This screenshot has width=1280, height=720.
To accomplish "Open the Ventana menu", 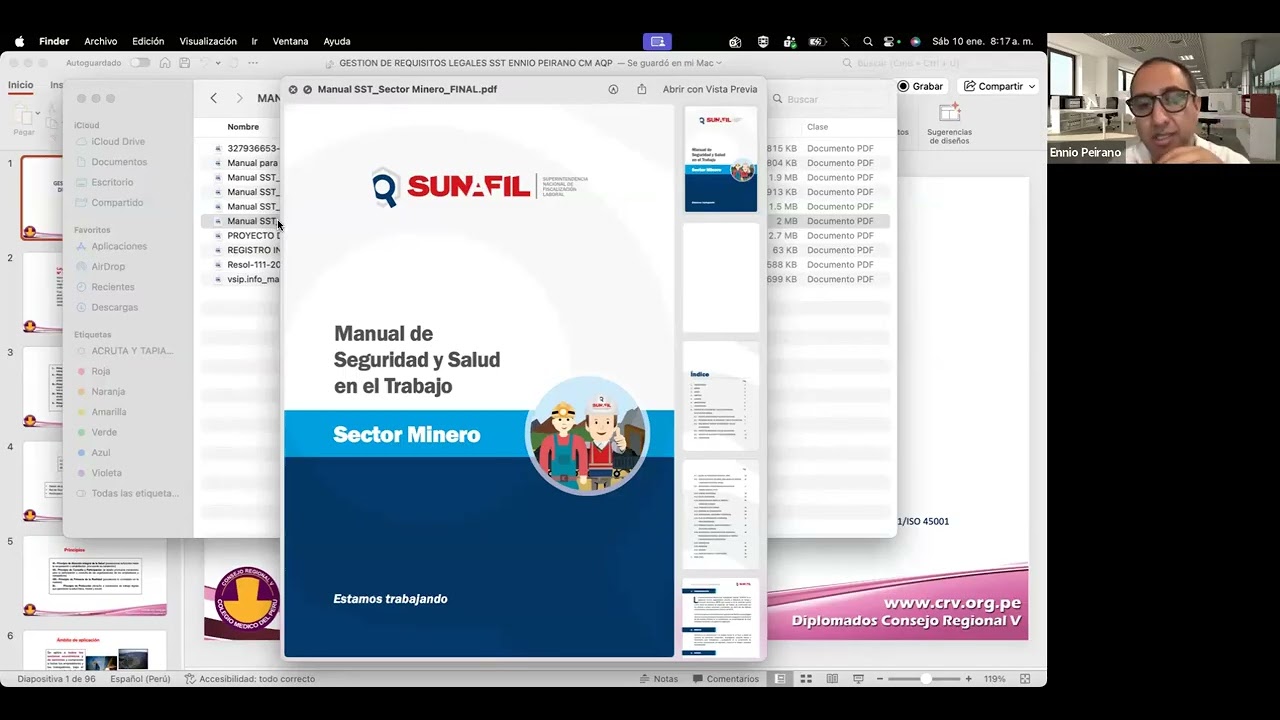I will (x=290, y=42).
